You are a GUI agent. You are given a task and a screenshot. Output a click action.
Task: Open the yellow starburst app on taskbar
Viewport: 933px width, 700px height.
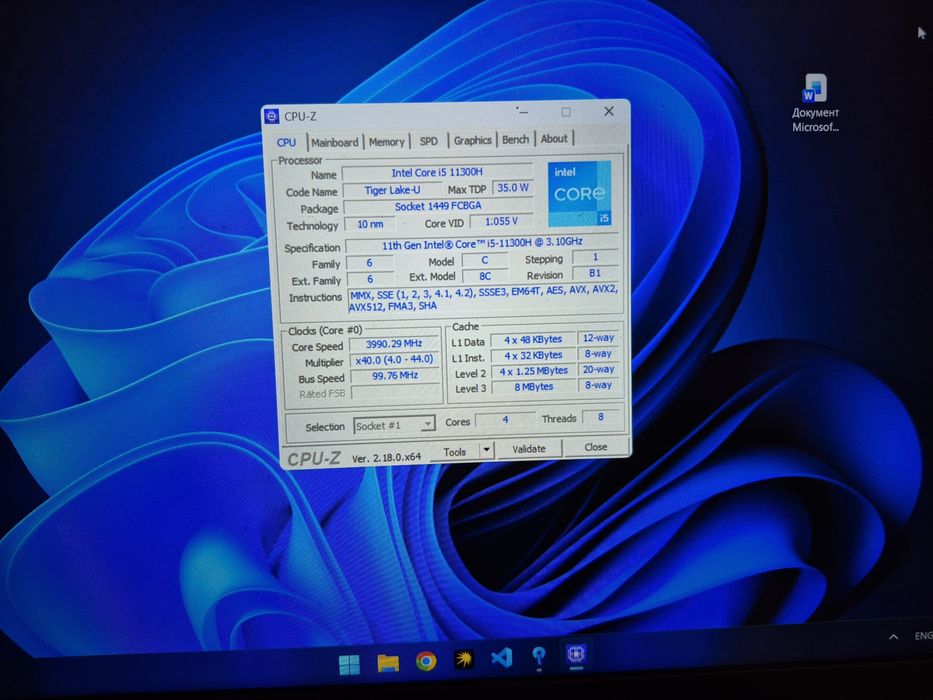(x=464, y=658)
